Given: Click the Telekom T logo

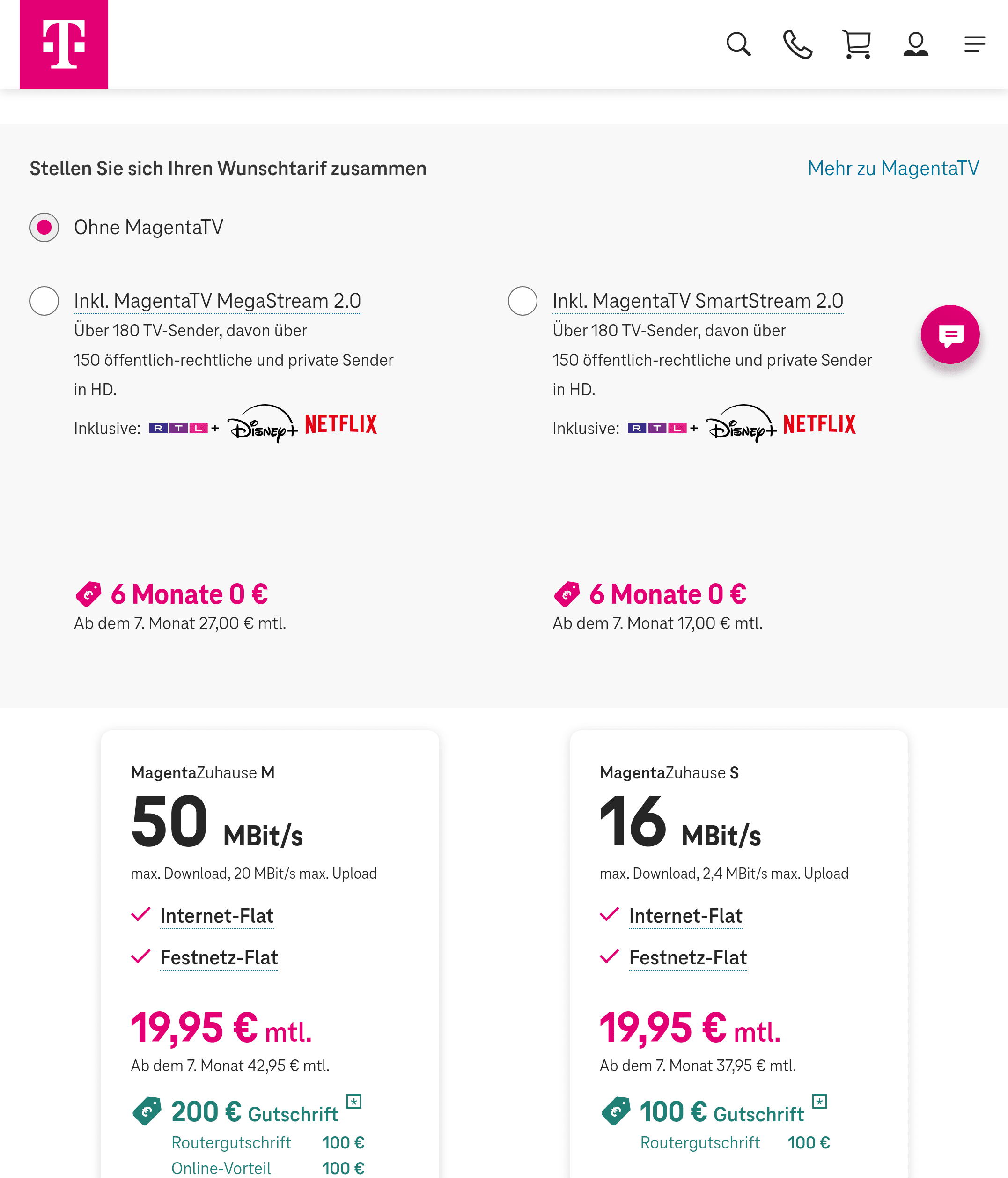Looking at the screenshot, I should (x=64, y=44).
